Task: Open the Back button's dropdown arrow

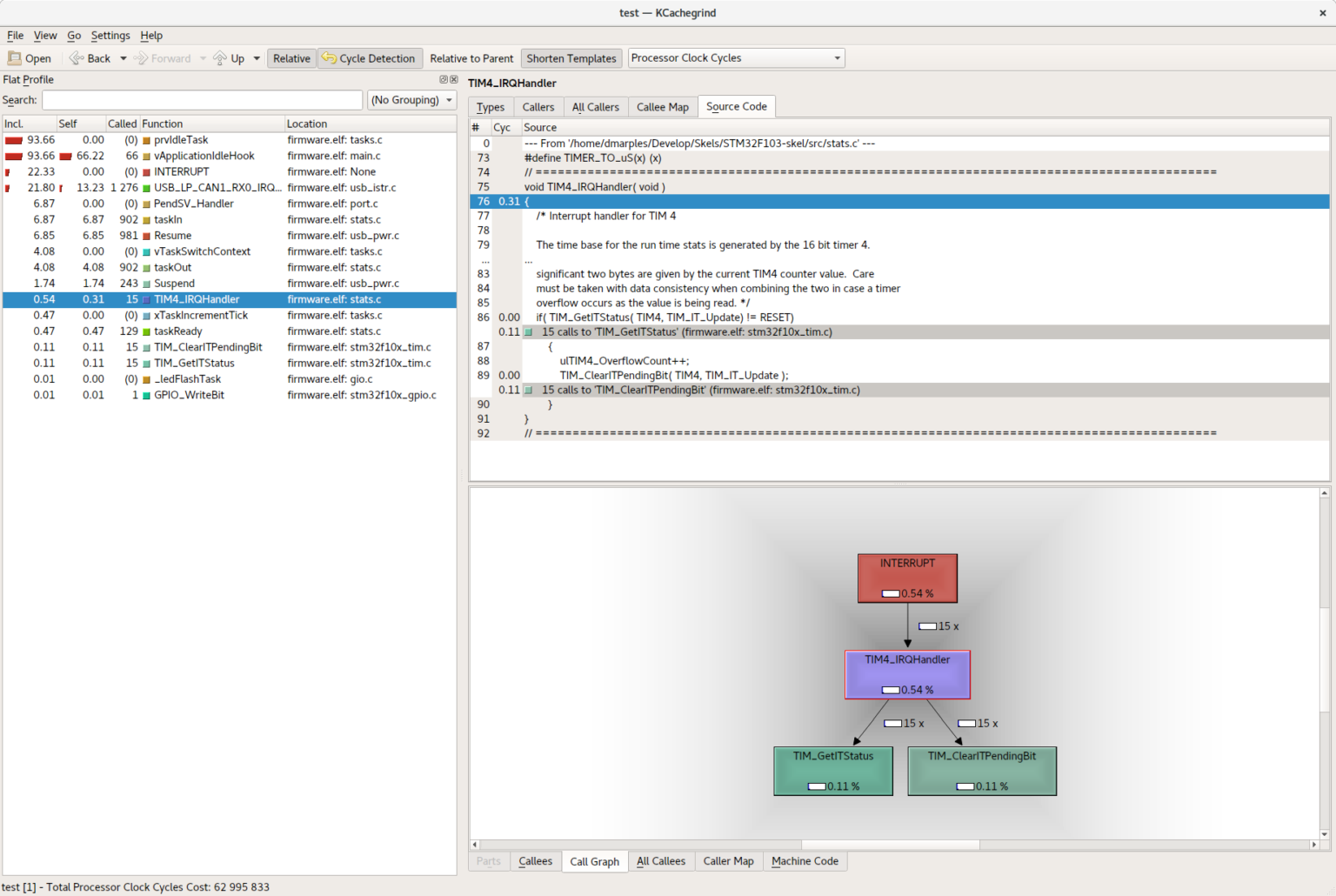Action: pos(123,57)
